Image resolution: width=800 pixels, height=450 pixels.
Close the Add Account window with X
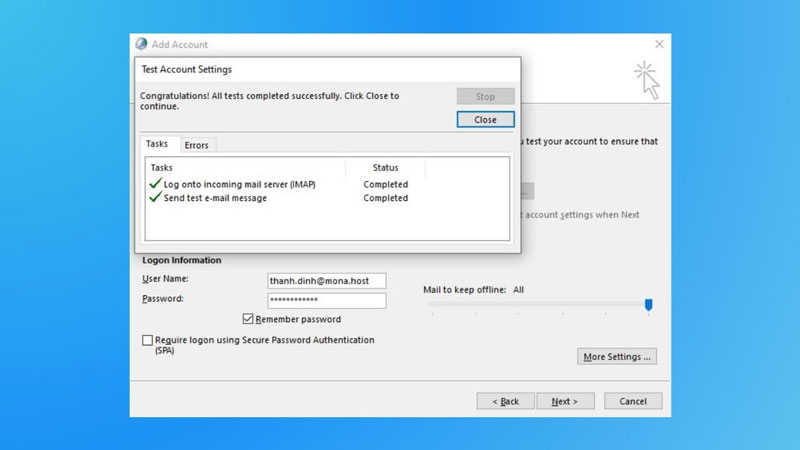tap(659, 44)
